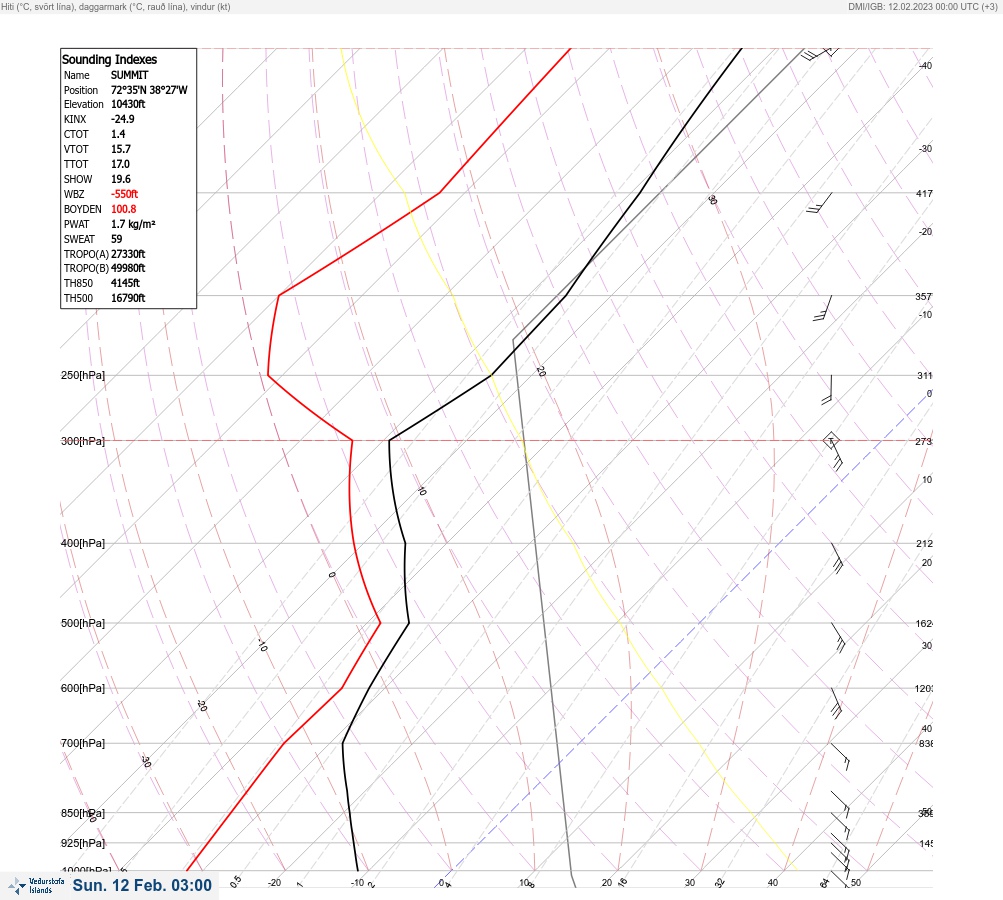Screen dimensions: 1003x900
Task: Click the TH850 value '4145ft'
Action: coord(125,283)
